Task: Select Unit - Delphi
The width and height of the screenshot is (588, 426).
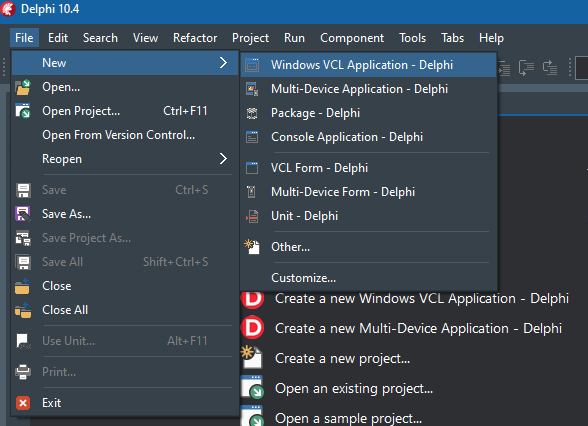Action: click(369, 216)
